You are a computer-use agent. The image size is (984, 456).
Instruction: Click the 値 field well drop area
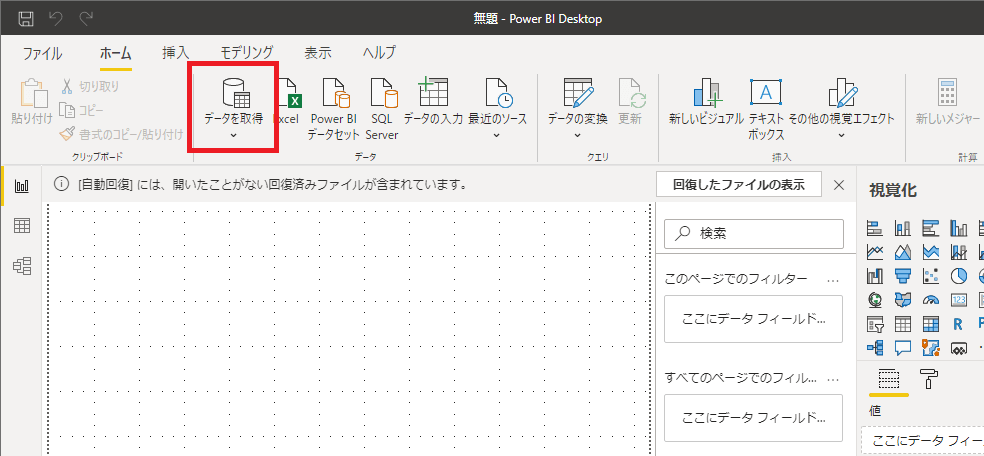tap(922, 439)
